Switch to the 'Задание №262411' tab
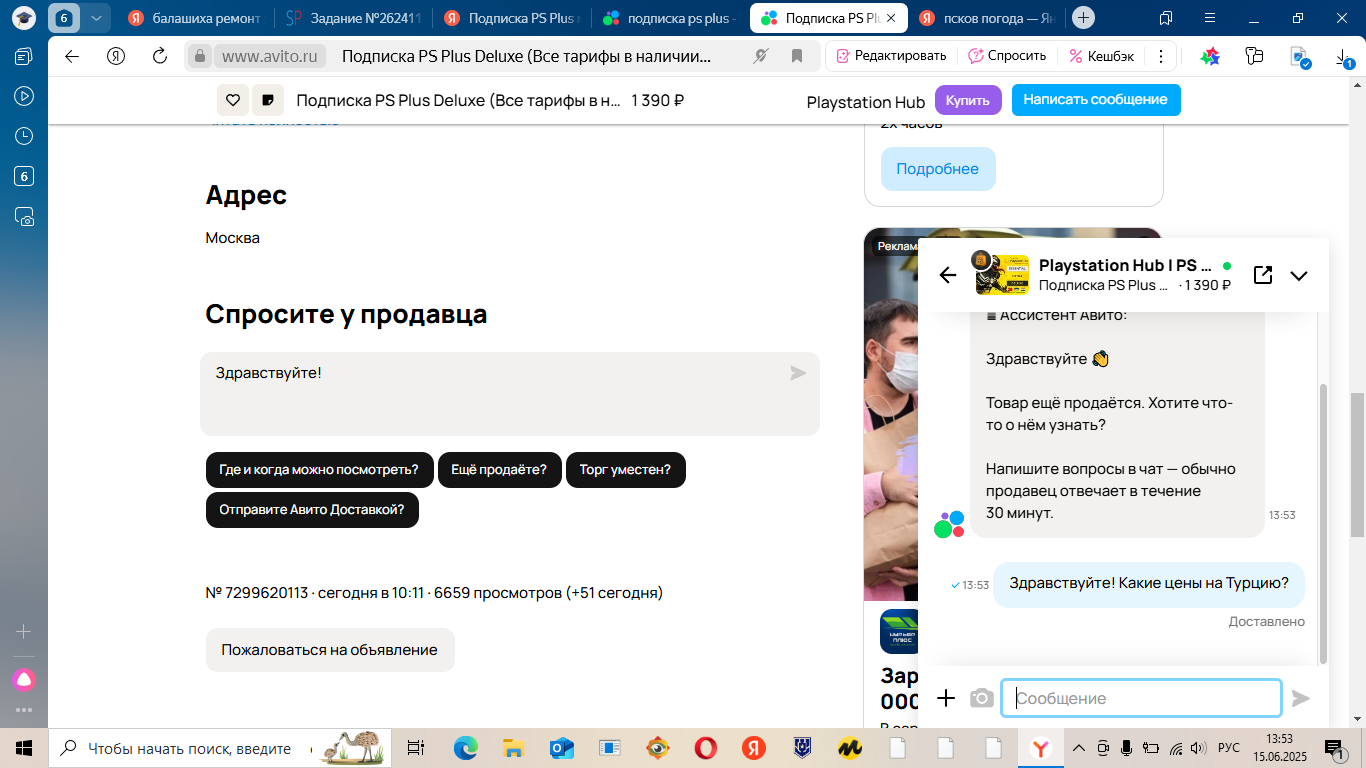Screen dimensions: 1366x768 (354, 18)
